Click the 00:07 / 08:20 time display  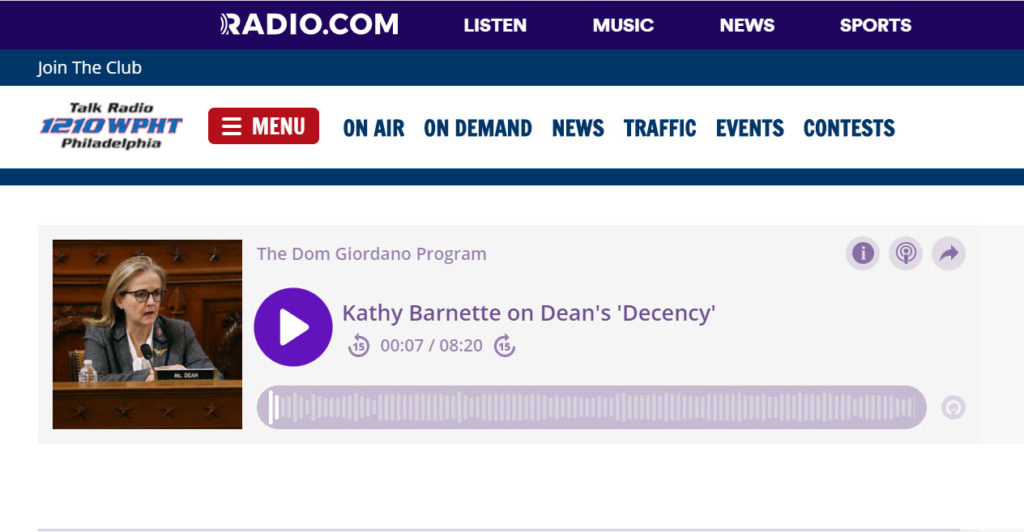point(432,345)
